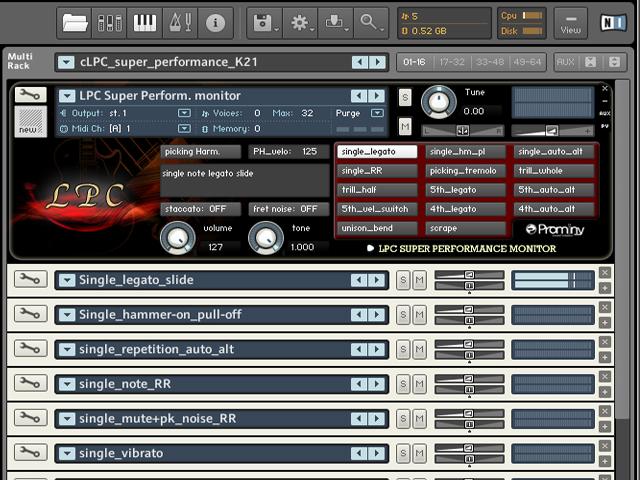This screenshot has height=480, width=640.
Task: Click the magnifier search icon
Action: (x=371, y=22)
